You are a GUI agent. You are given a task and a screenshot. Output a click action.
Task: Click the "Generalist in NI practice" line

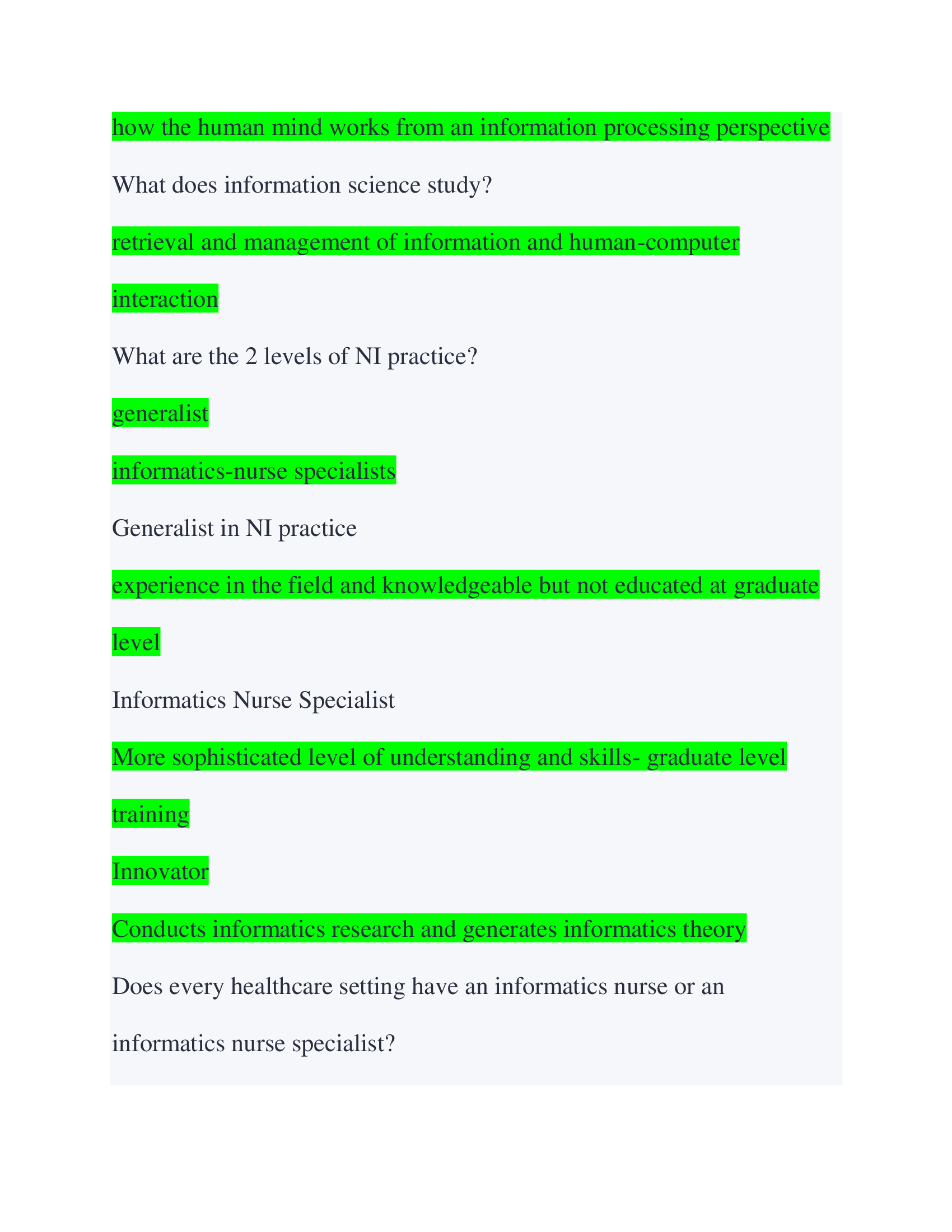(235, 529)
